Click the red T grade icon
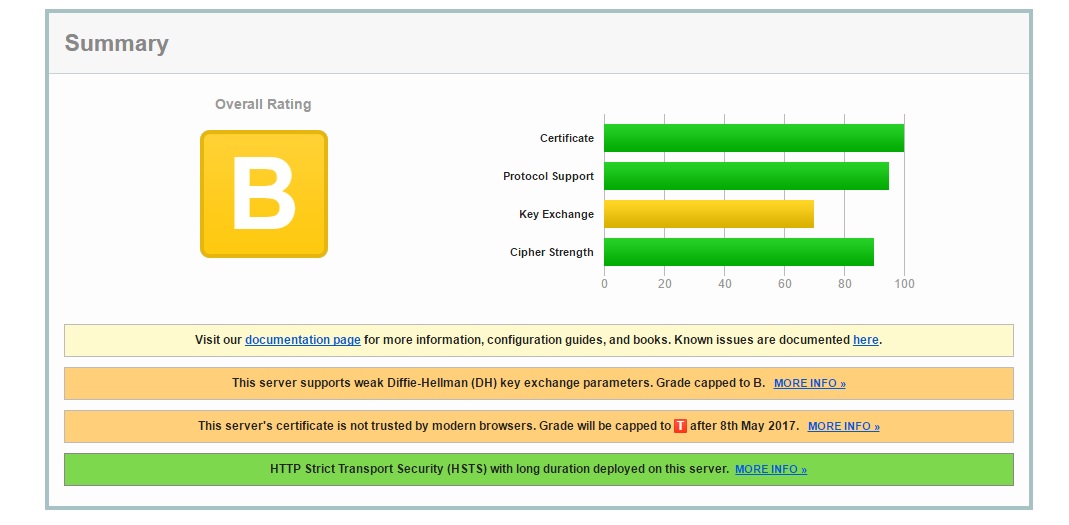 click(680, 426)
